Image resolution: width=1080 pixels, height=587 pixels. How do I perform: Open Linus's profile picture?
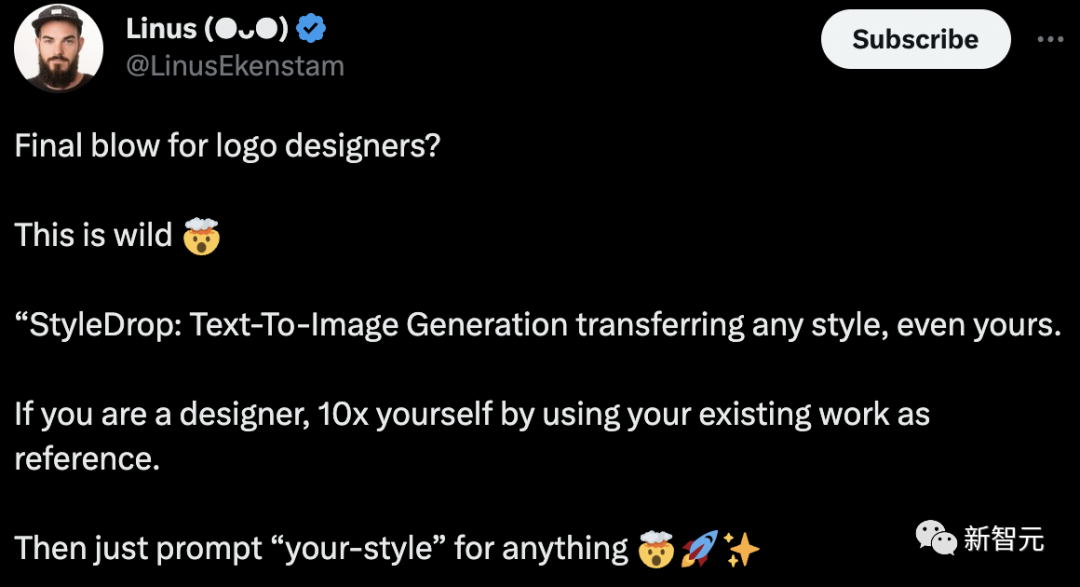59,48
